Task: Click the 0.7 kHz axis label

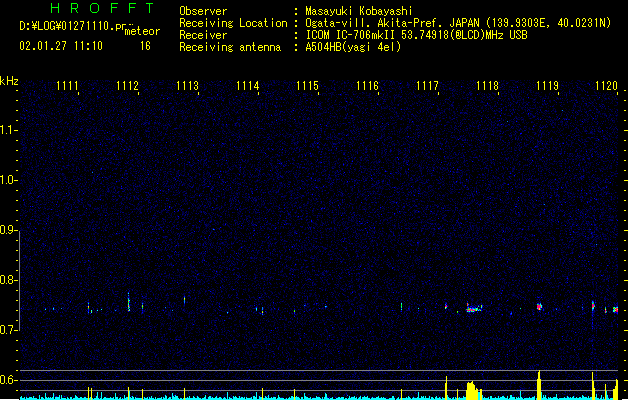Action: point(8,330)
